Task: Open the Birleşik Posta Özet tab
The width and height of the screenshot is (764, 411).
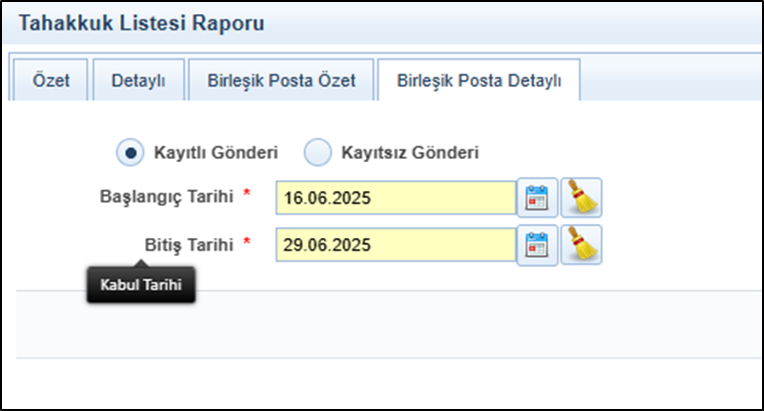Action: (281, 80)
